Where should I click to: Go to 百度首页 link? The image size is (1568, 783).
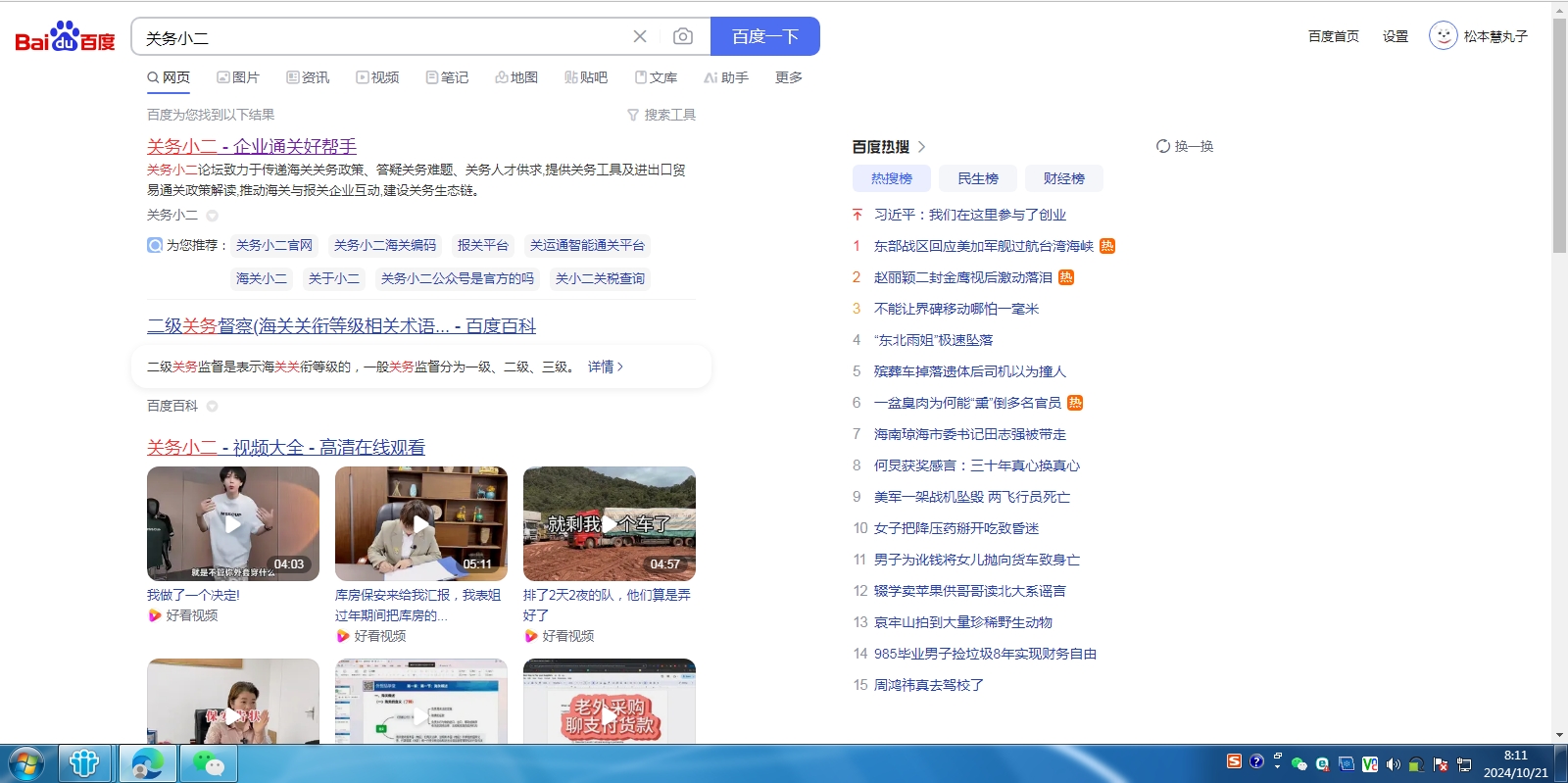click(x=1334, y=36)
